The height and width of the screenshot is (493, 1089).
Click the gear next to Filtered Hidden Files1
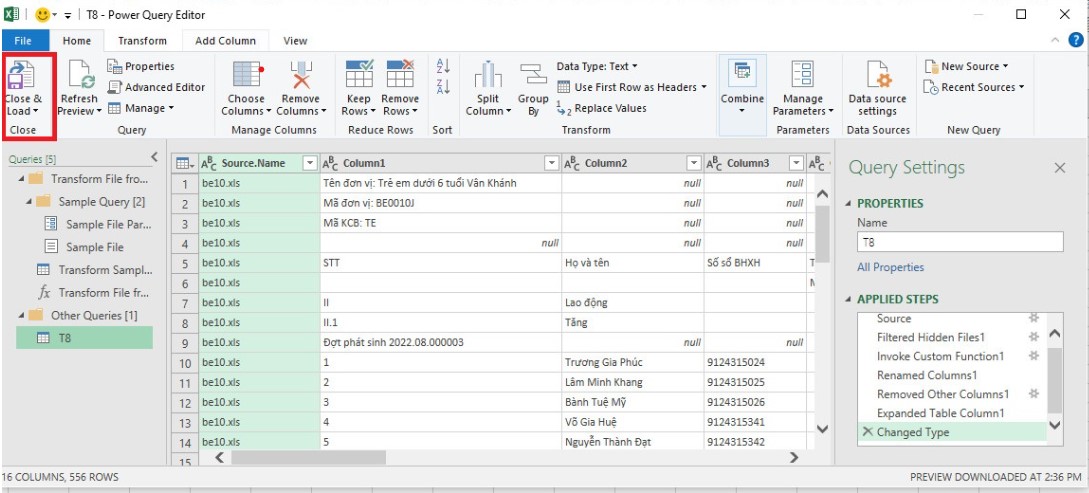click(1033, 337)
